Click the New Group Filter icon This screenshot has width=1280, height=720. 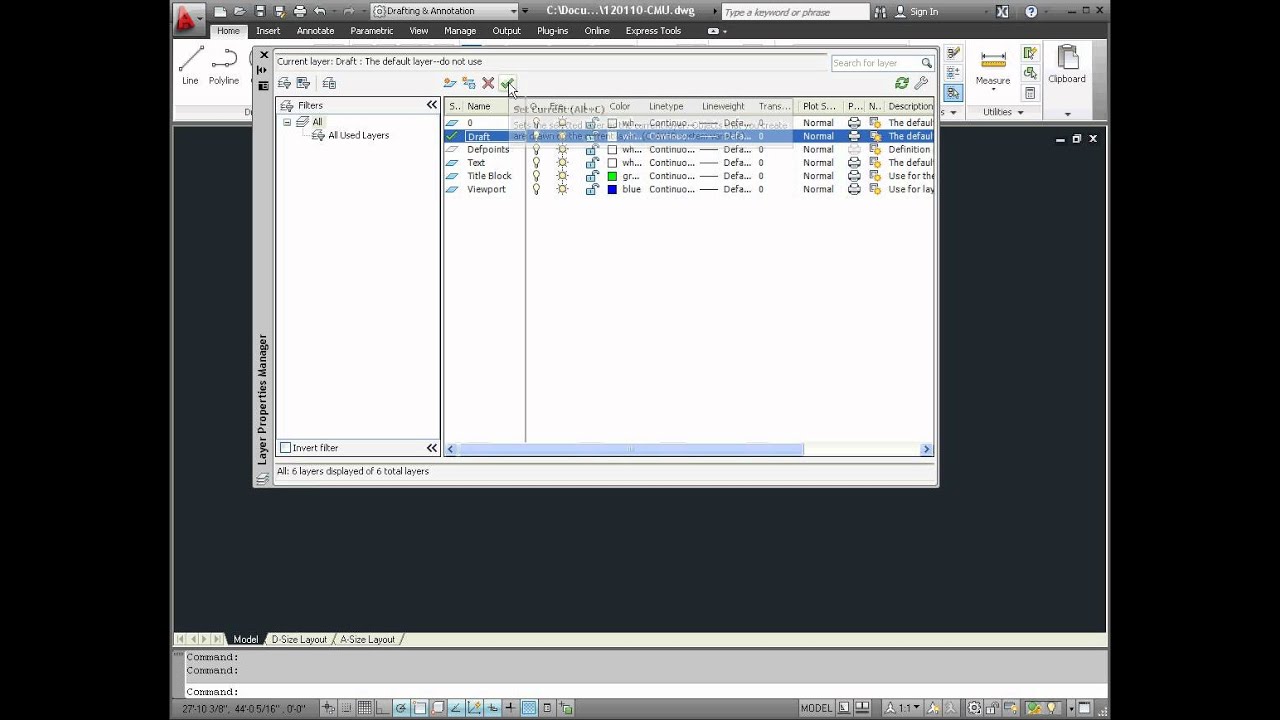(x=303, y=83)
